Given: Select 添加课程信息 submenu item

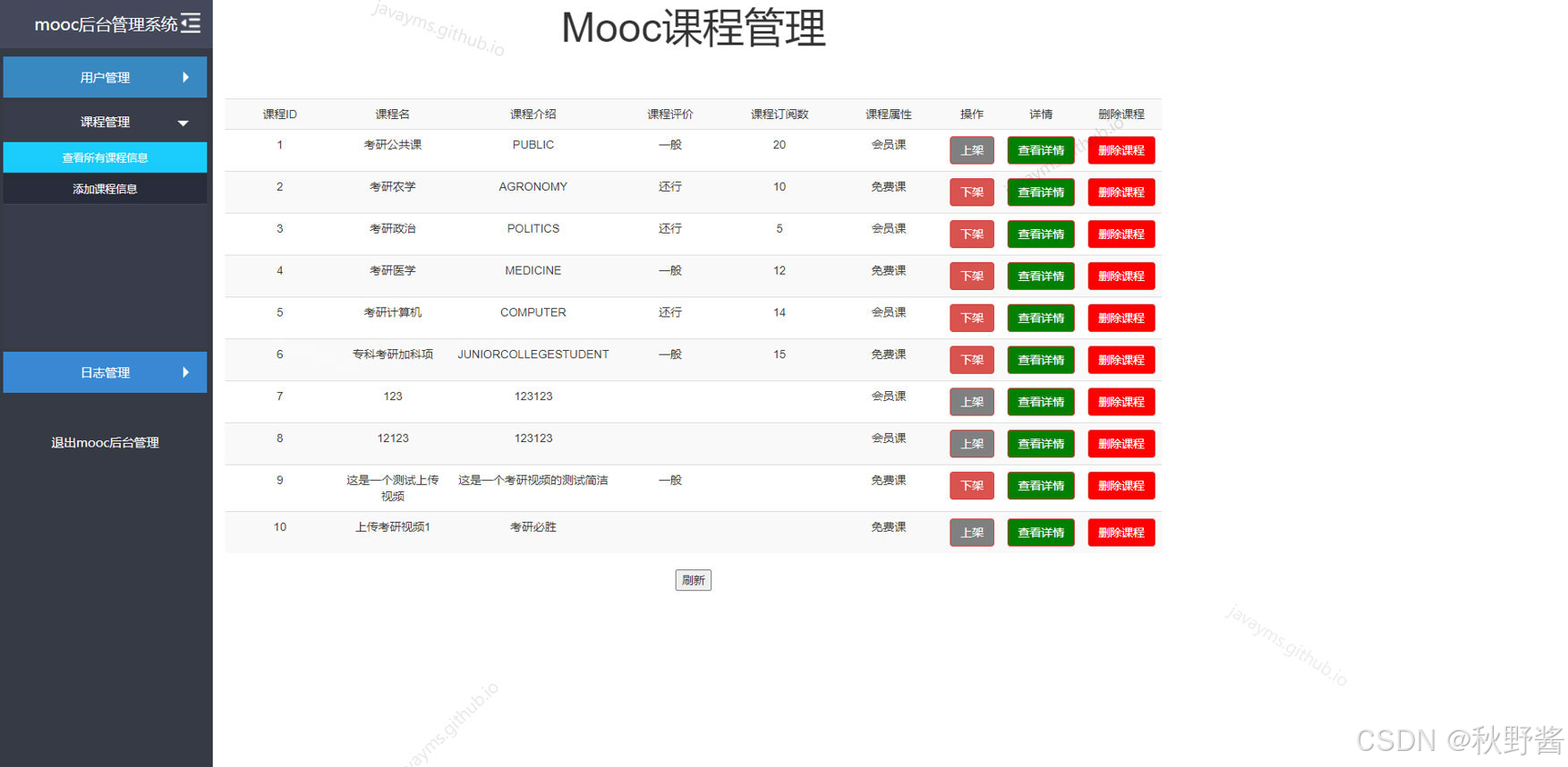Looking at the screenshot, I should tap(105, 189).
